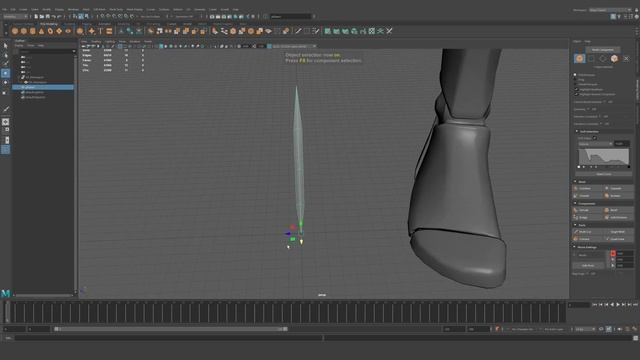Switch to single-pane viewport layout
This screenshot has width=640, height=360.
point(5,122)
